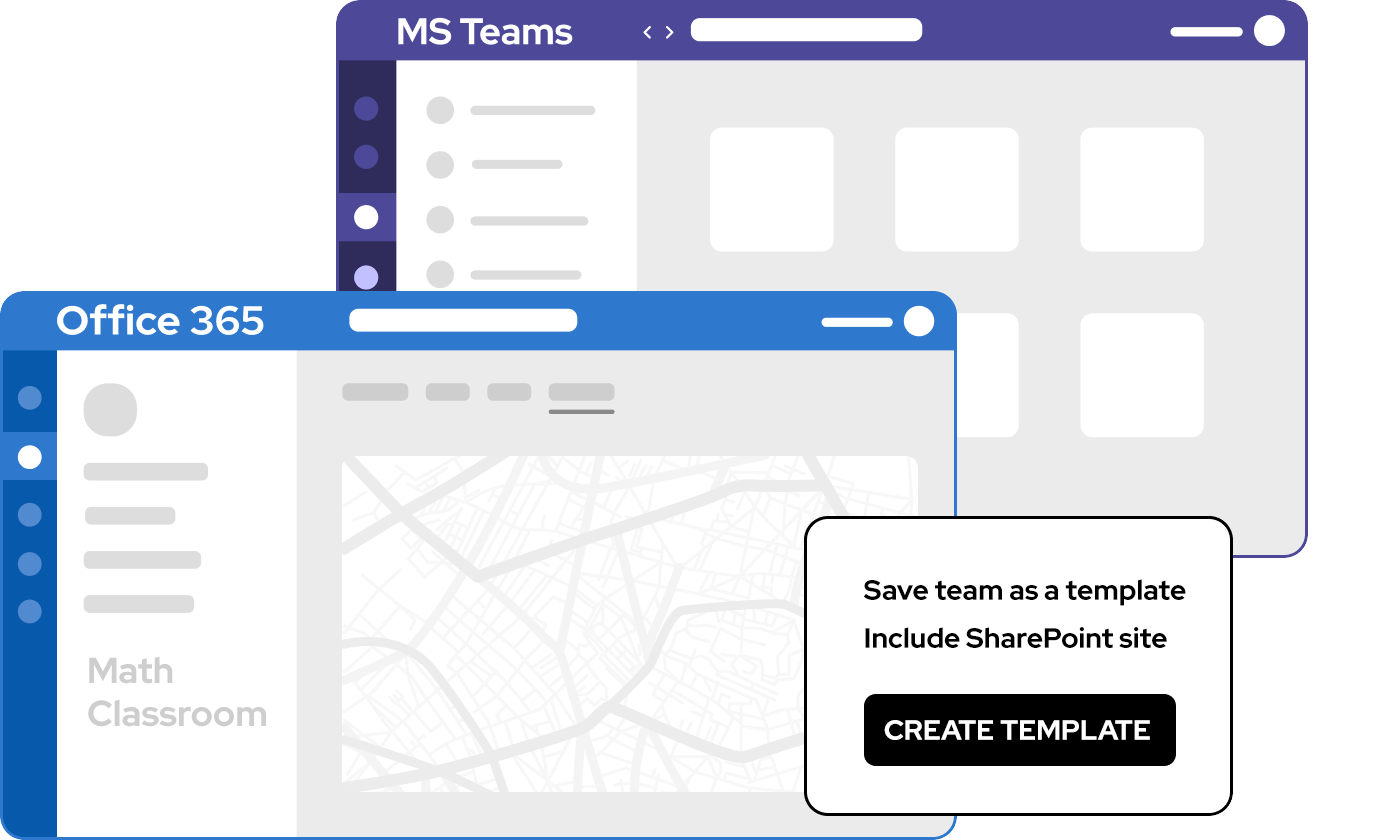Click the back arrow in MS Teams header
This screenshot has height=840, width=1380.
(647, 32)
